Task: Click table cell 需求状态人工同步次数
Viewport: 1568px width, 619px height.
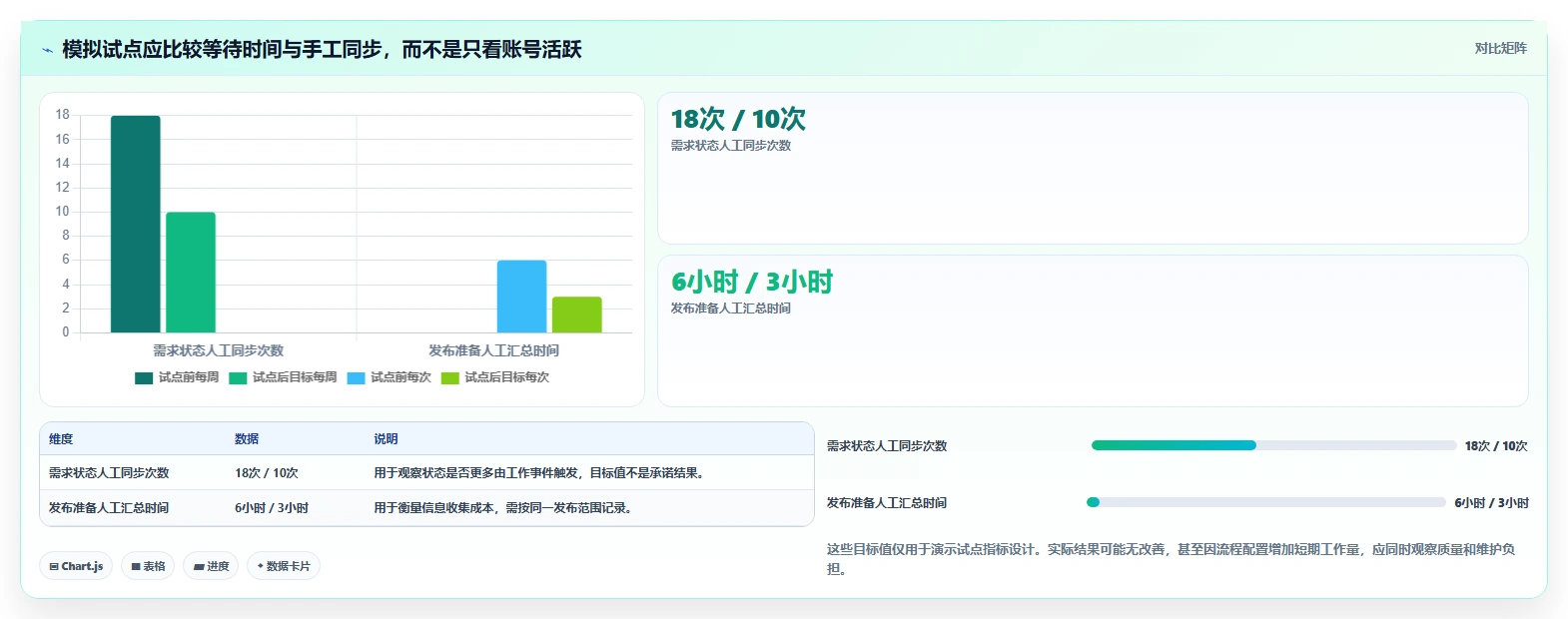Action: tap(109, 473)
